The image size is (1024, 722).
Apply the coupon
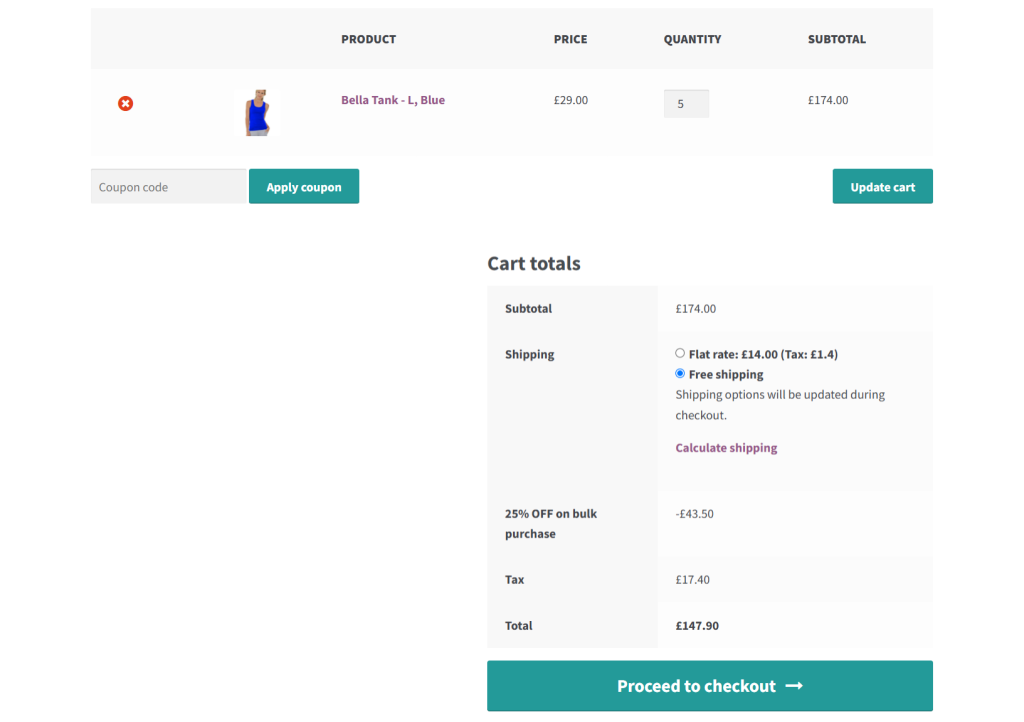304,187
